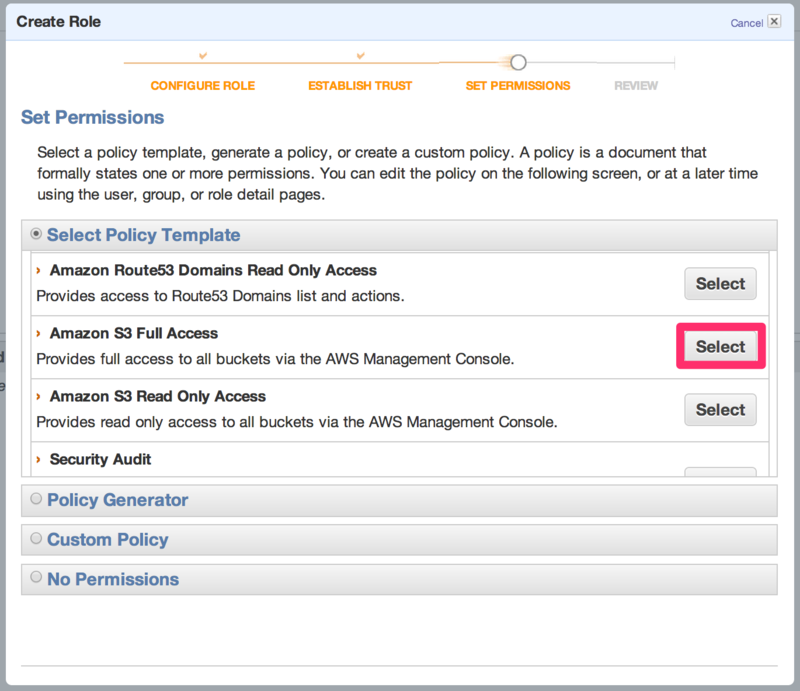The height and width of the screenshot is (691, 800).
Task: Click 'Provides read only access to all buckets' description
Action: coord(297,422)
